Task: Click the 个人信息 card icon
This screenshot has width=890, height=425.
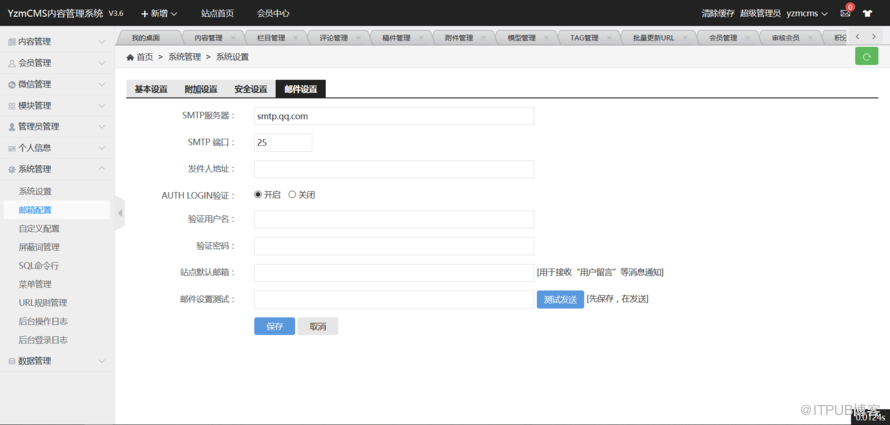Action: tap(12, 148)
